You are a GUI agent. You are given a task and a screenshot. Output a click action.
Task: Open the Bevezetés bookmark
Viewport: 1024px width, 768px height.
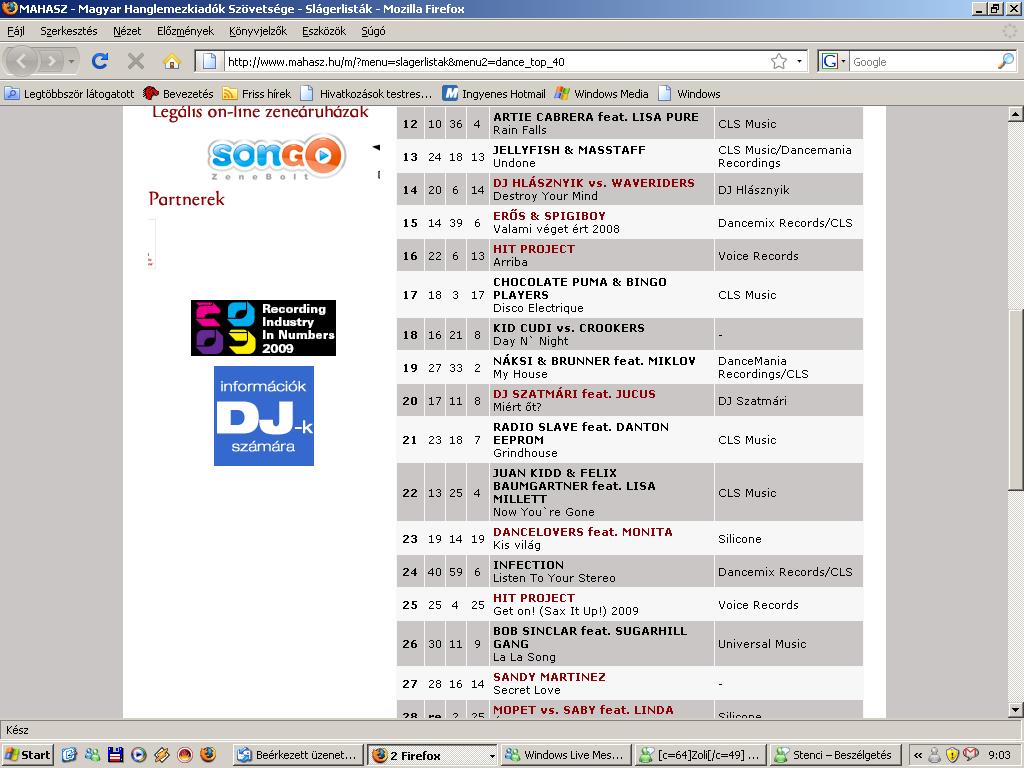coord(179,93)
